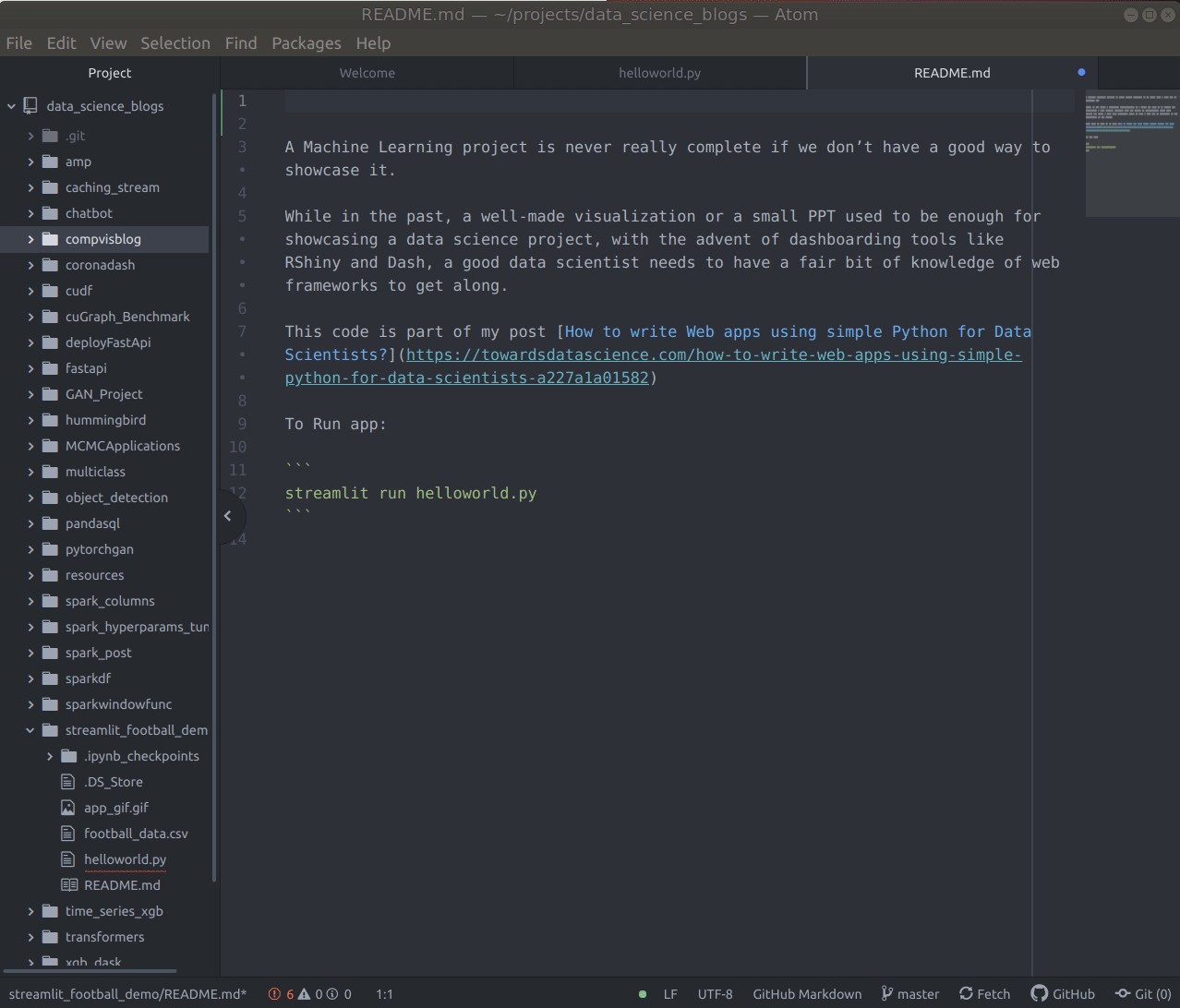Open the GitHub panel from status bar
1180x1008 pixels.
coord(1063,994)
